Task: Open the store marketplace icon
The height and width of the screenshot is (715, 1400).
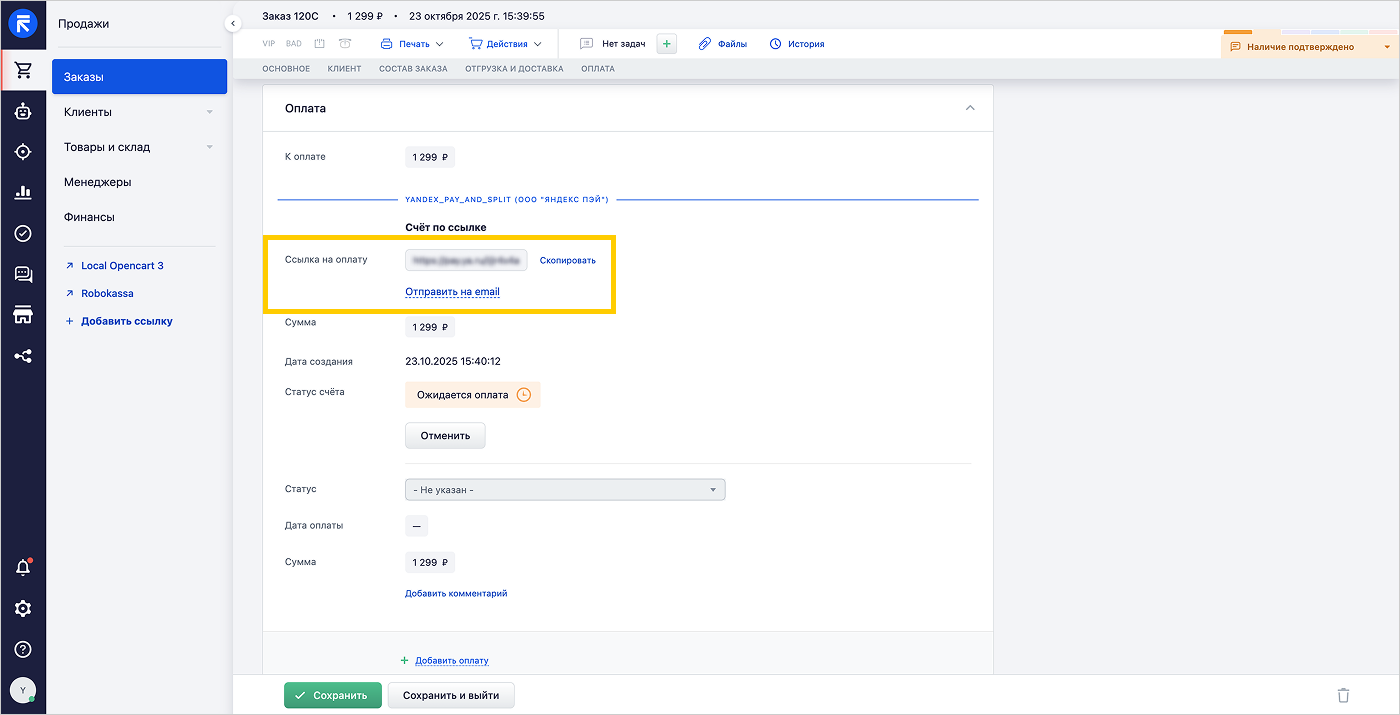Action: [x=23, y=315]
